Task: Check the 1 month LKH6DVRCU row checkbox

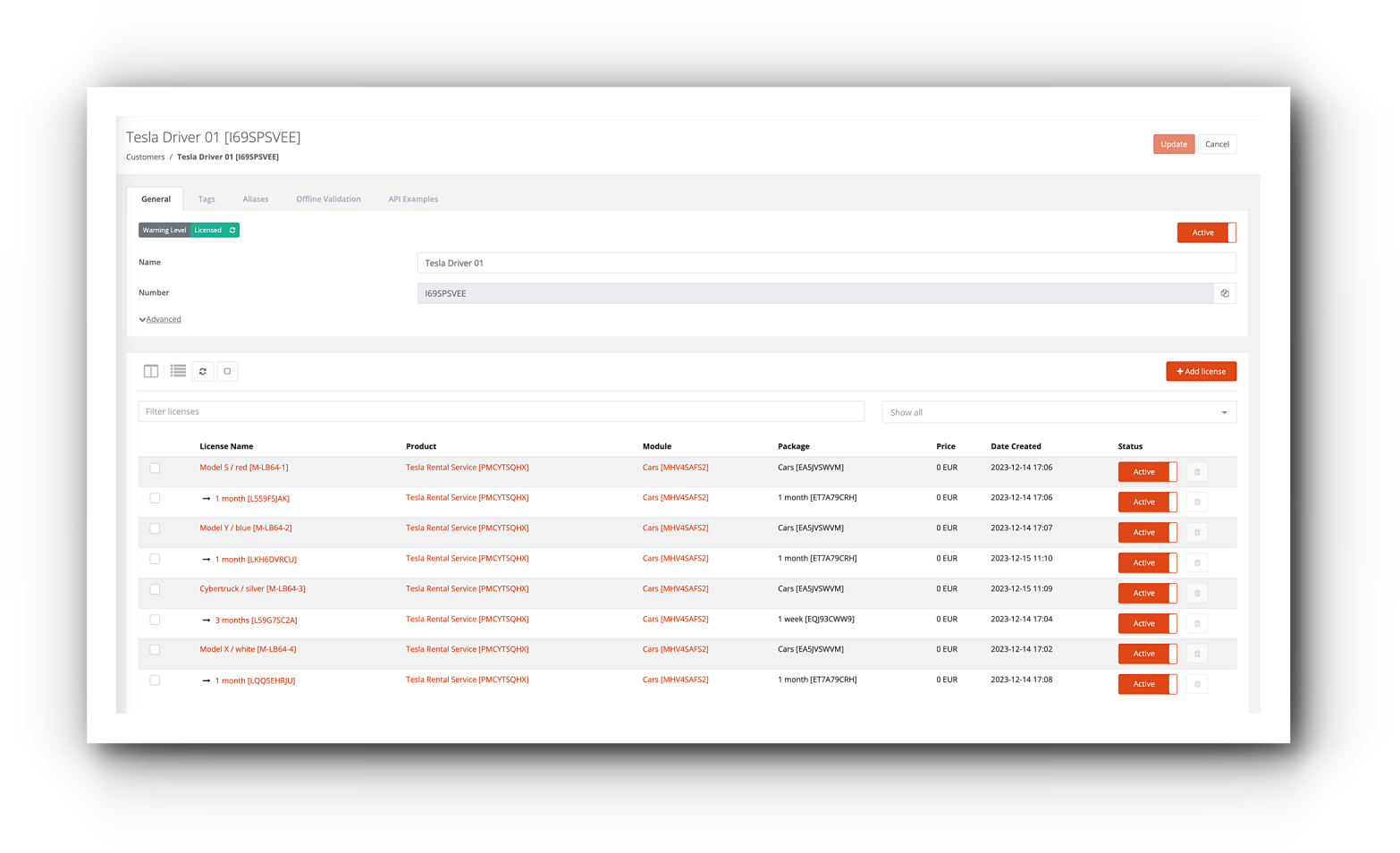Action: pyautogui.click(x=155, y=559)
